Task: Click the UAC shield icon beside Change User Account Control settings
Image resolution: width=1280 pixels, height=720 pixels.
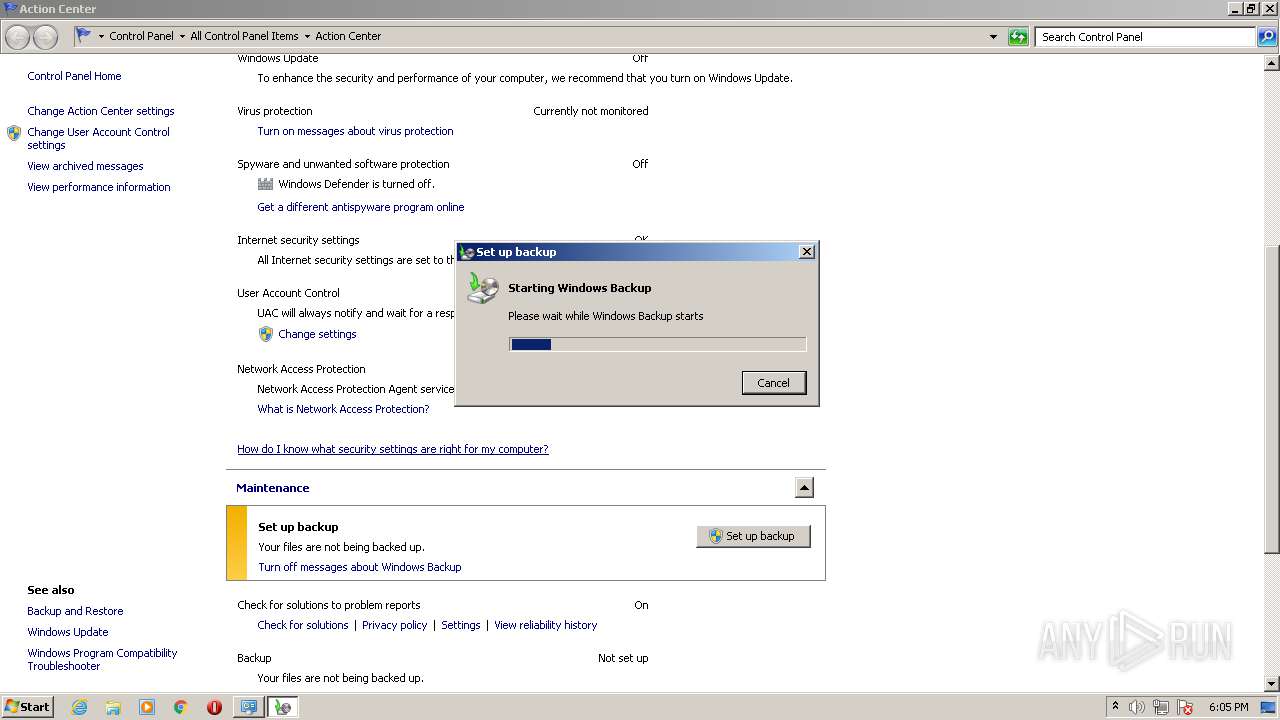Action: click(14, 132)
